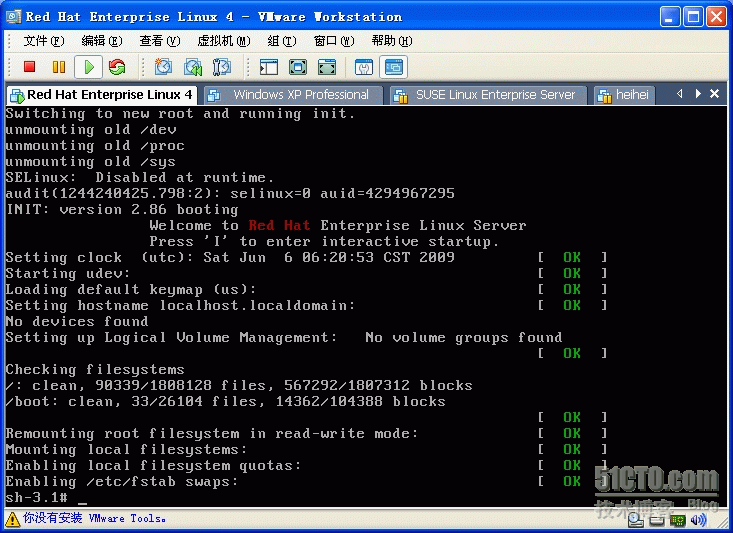Open the 查看(V) menu

click(159, 41)
